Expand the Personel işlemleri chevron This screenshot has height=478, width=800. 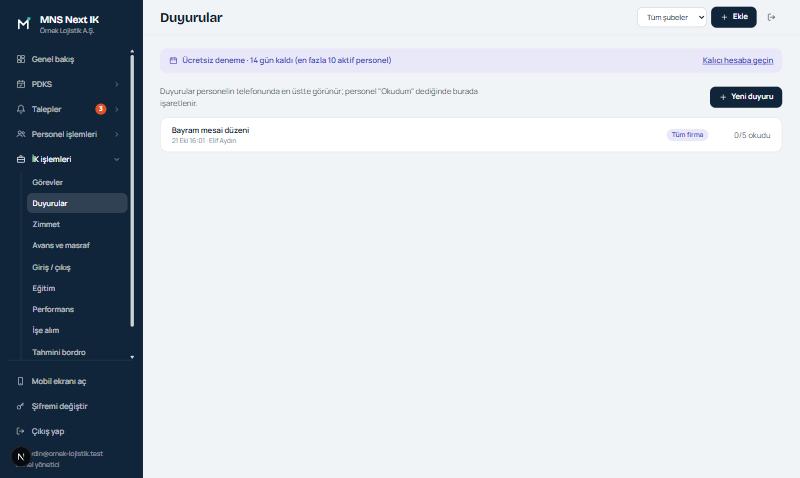[x=116, y=134]
